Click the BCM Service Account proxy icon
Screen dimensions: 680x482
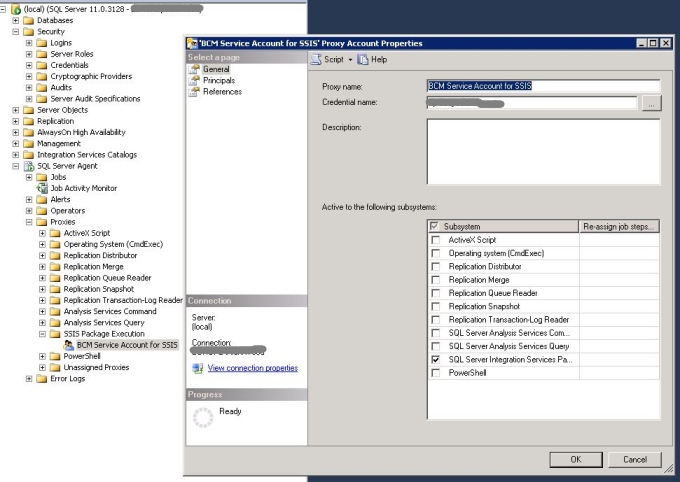point(69,345)
